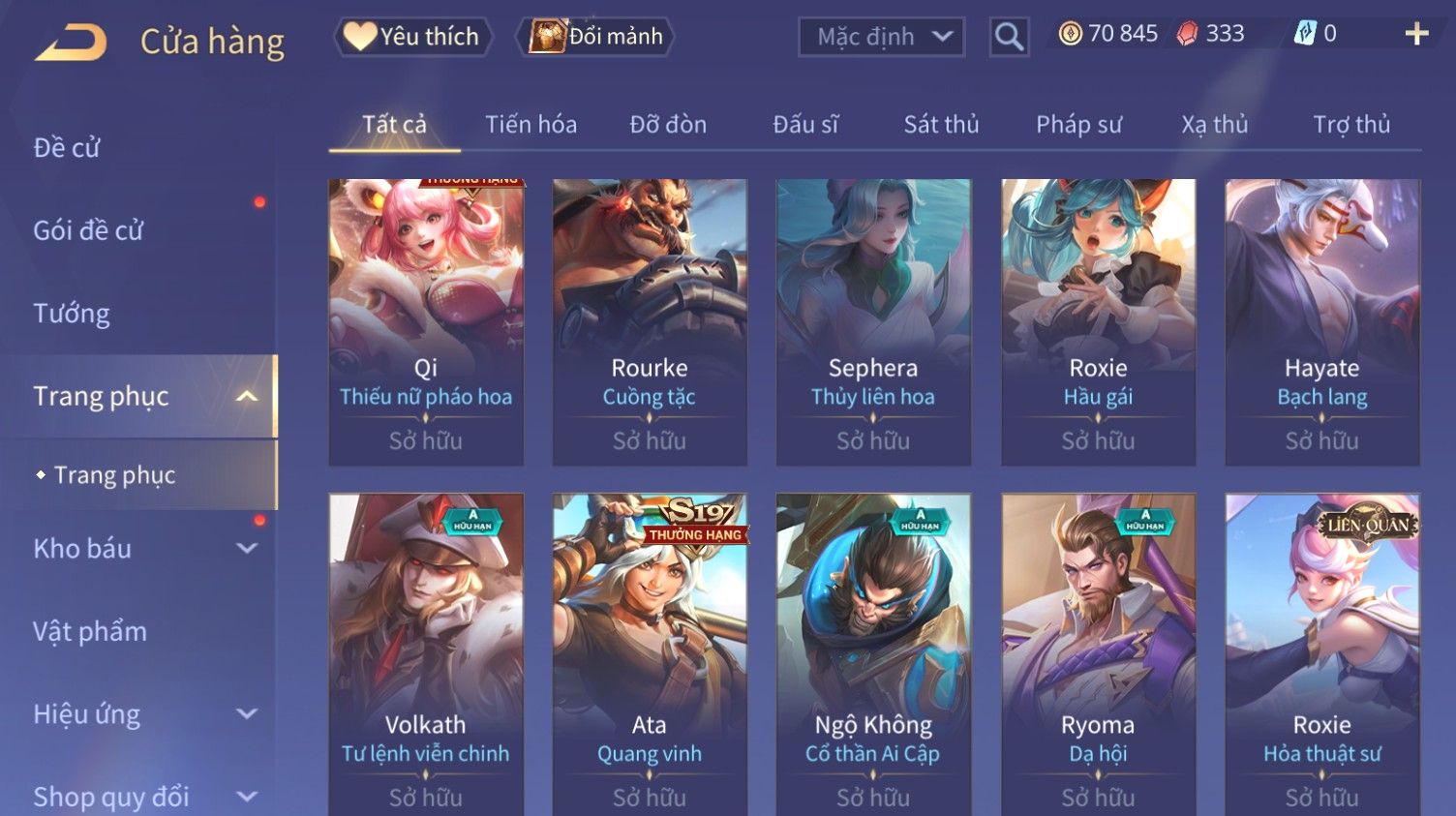Open Ngộ Không Cổ thần Ai Cập skin
This screenshot has width=1456, height=816.
click(x=873, y=654)
